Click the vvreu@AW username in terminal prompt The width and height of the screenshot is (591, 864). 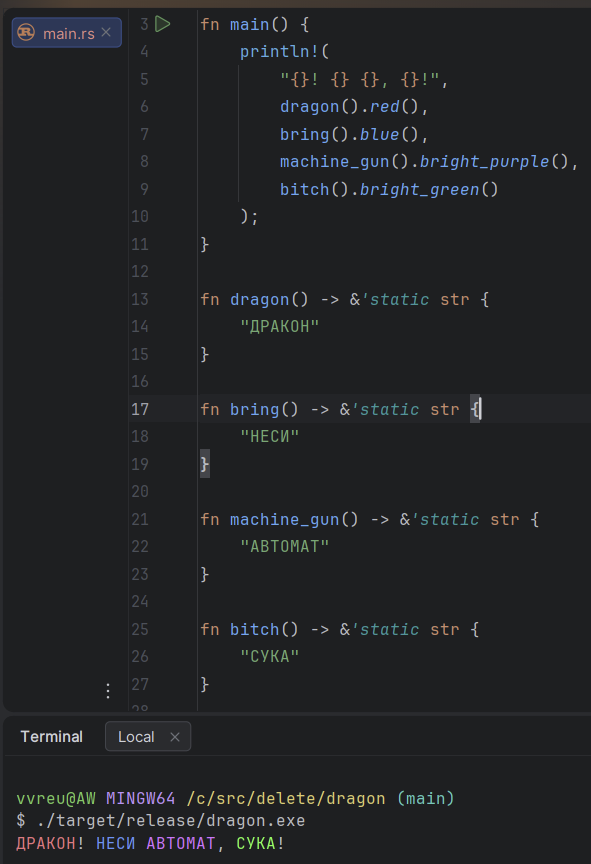tap(56, 798)
